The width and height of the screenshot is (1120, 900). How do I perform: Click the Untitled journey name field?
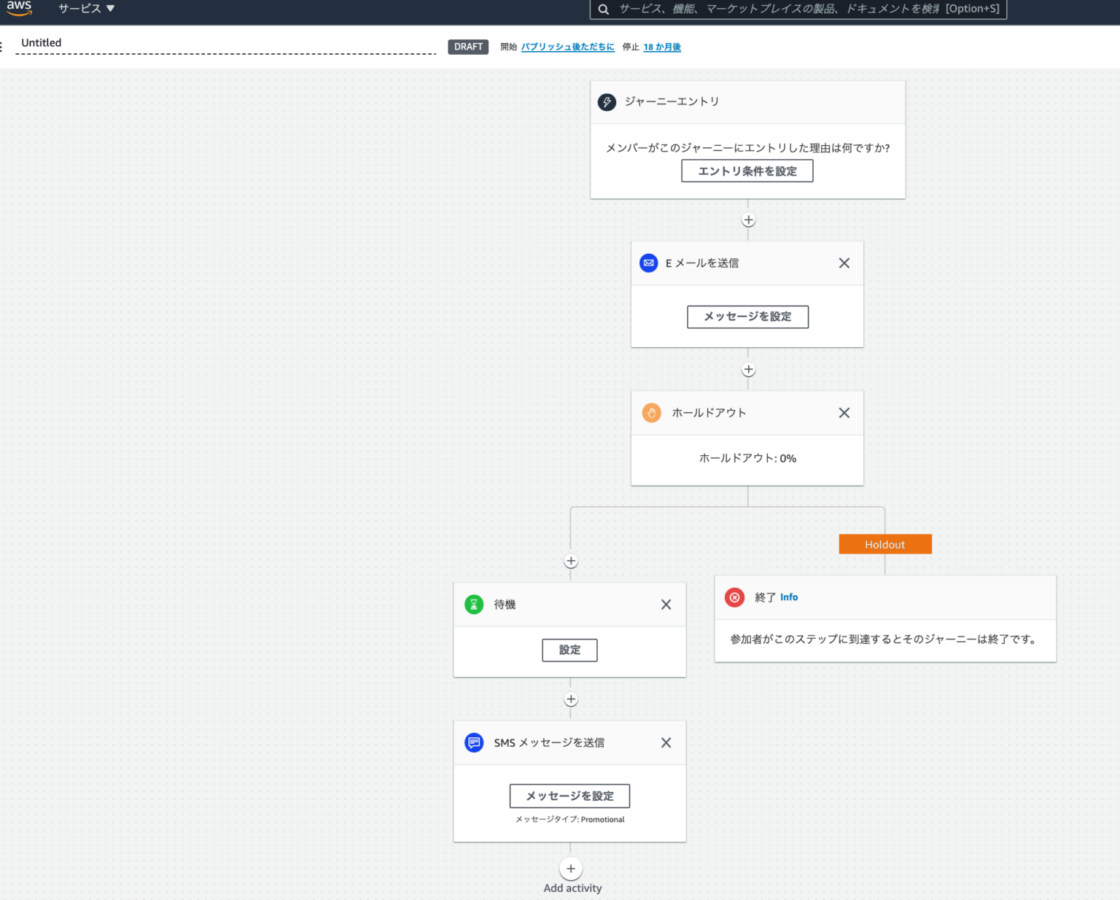[x=226, y=43]
